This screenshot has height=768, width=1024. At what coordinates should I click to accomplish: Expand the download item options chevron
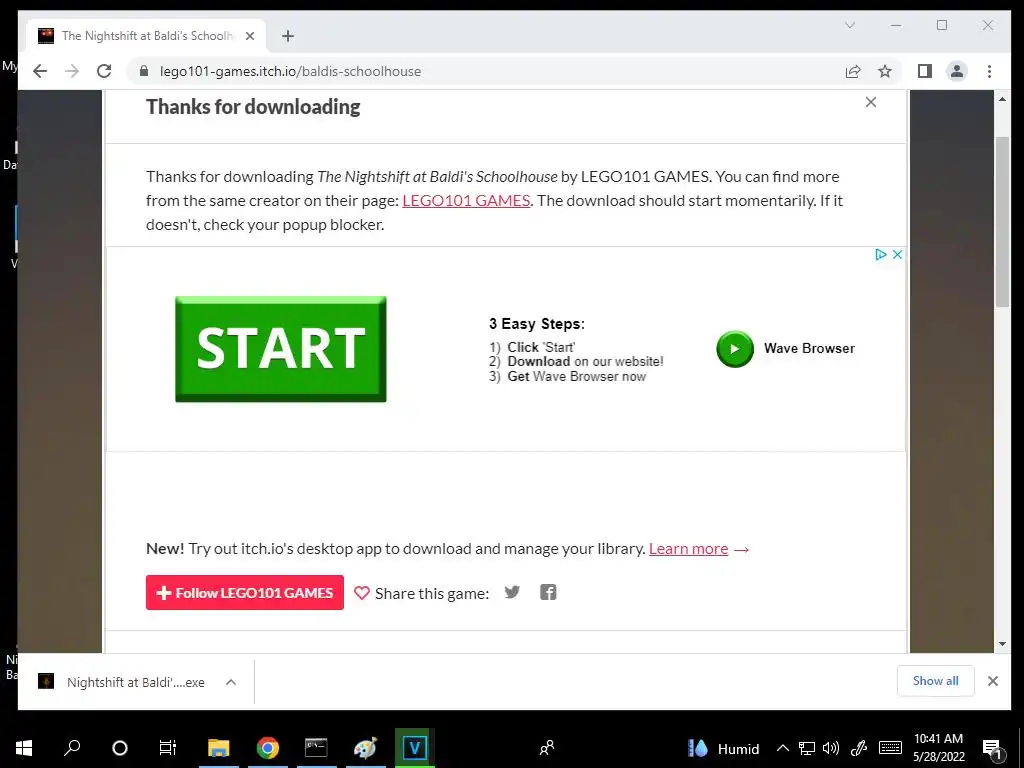coord(231,682)
